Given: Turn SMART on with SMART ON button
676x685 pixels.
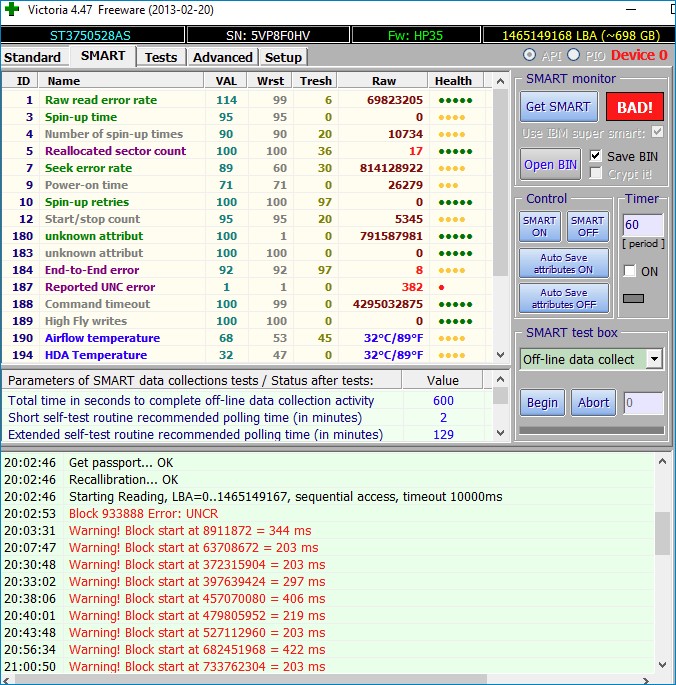Looking at the screenshot, I should point(540,226).
